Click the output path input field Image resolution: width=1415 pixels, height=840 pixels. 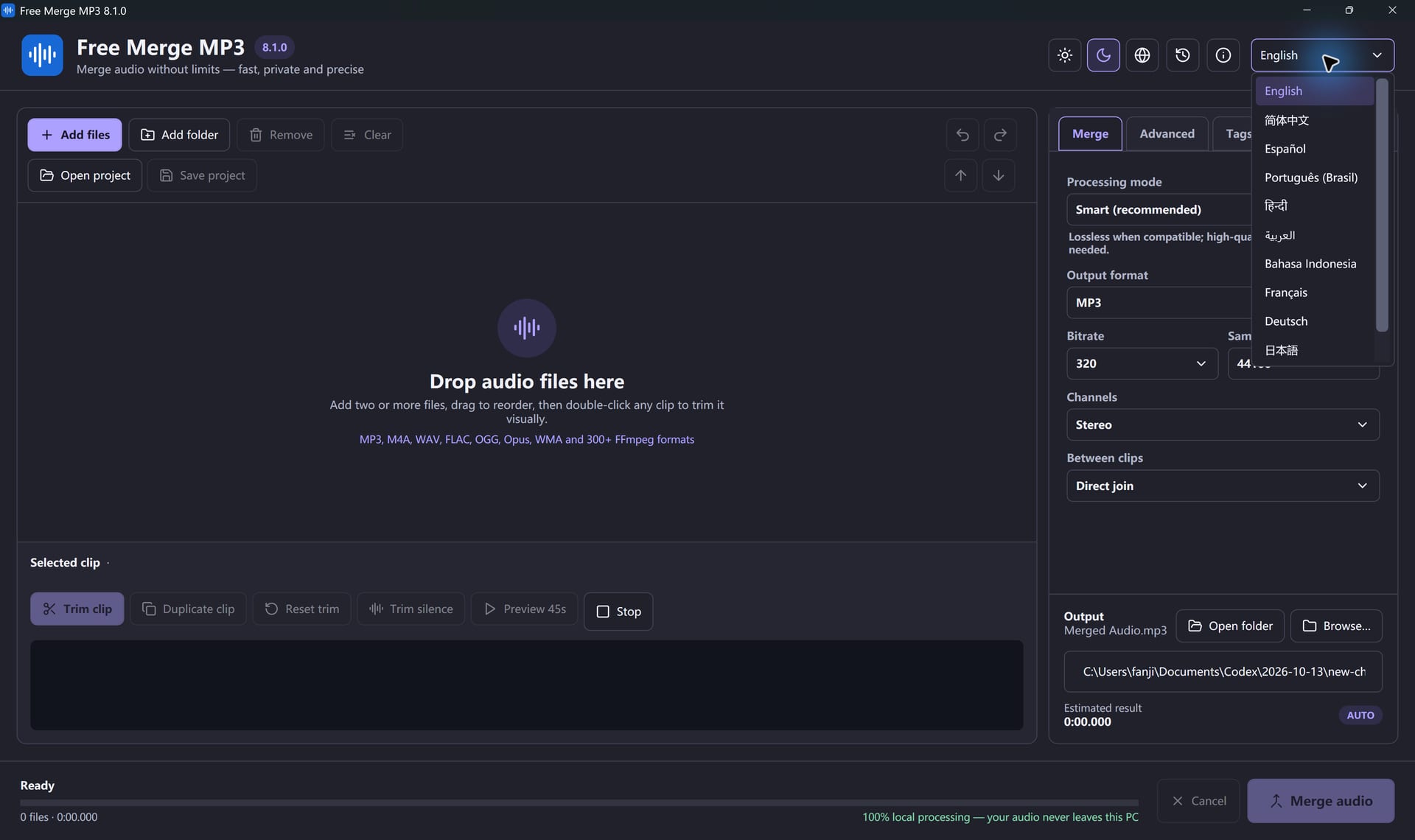[x=1223, y=672]
